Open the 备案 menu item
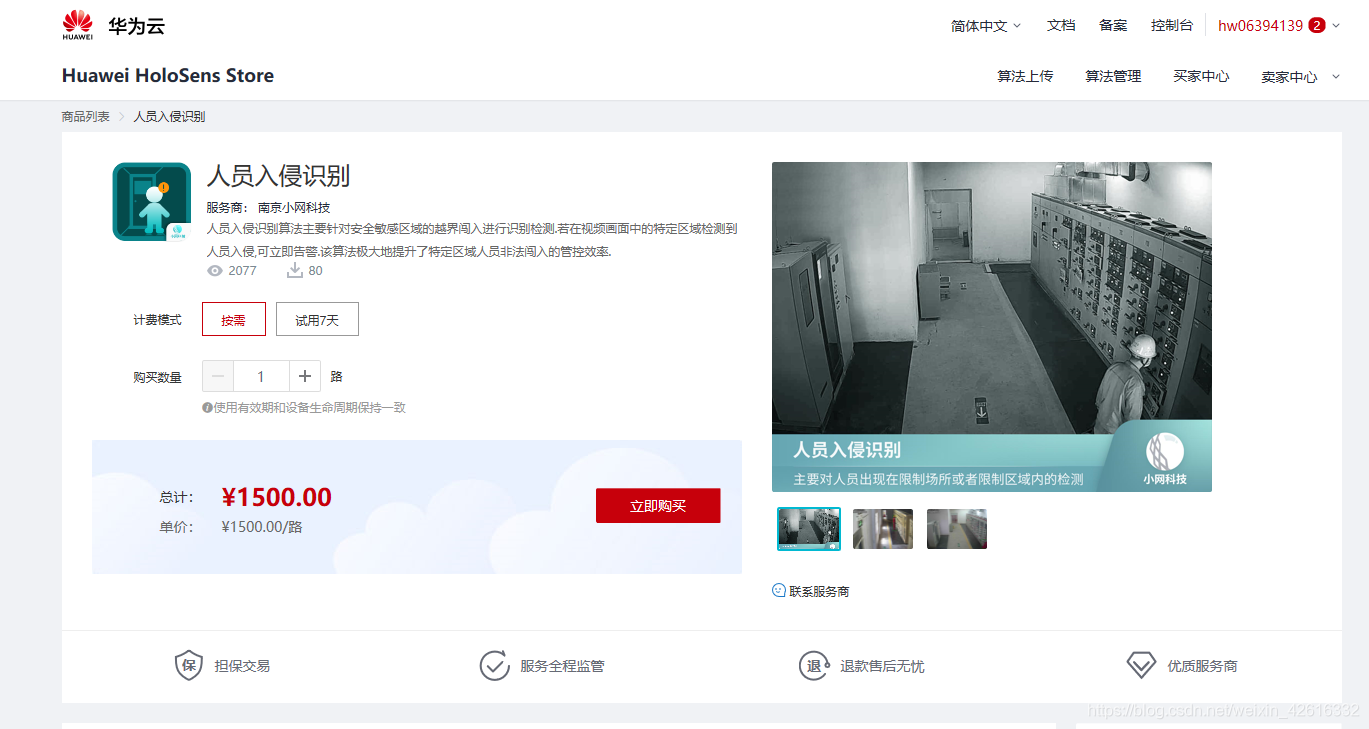This screenshot has width=1369, height=729. pos(1113,25)
